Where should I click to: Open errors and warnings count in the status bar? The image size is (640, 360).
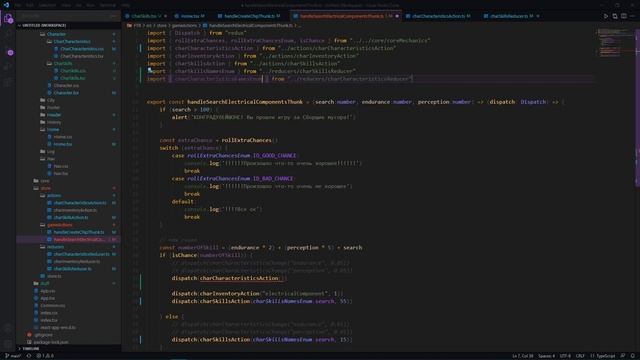[x=45, y=356]
